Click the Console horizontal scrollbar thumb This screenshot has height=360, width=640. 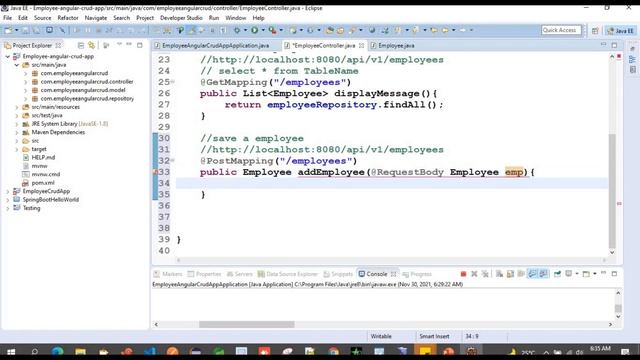(x=247, y=324)
